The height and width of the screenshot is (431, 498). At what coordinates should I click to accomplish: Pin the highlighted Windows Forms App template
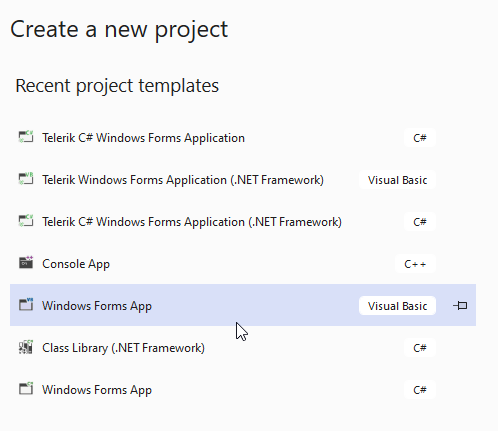460,305
